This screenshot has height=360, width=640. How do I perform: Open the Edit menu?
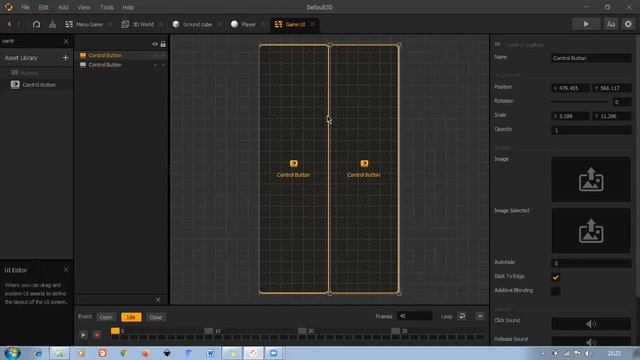click(43, 7)
